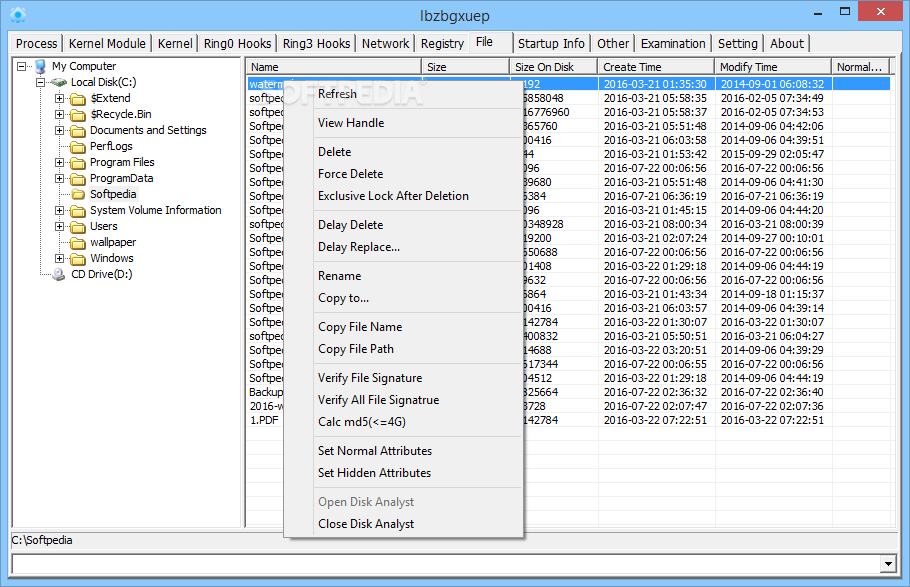Expand the System Volume Information node
This screenshot has width=910, height=587.
(x=60, y=210)
